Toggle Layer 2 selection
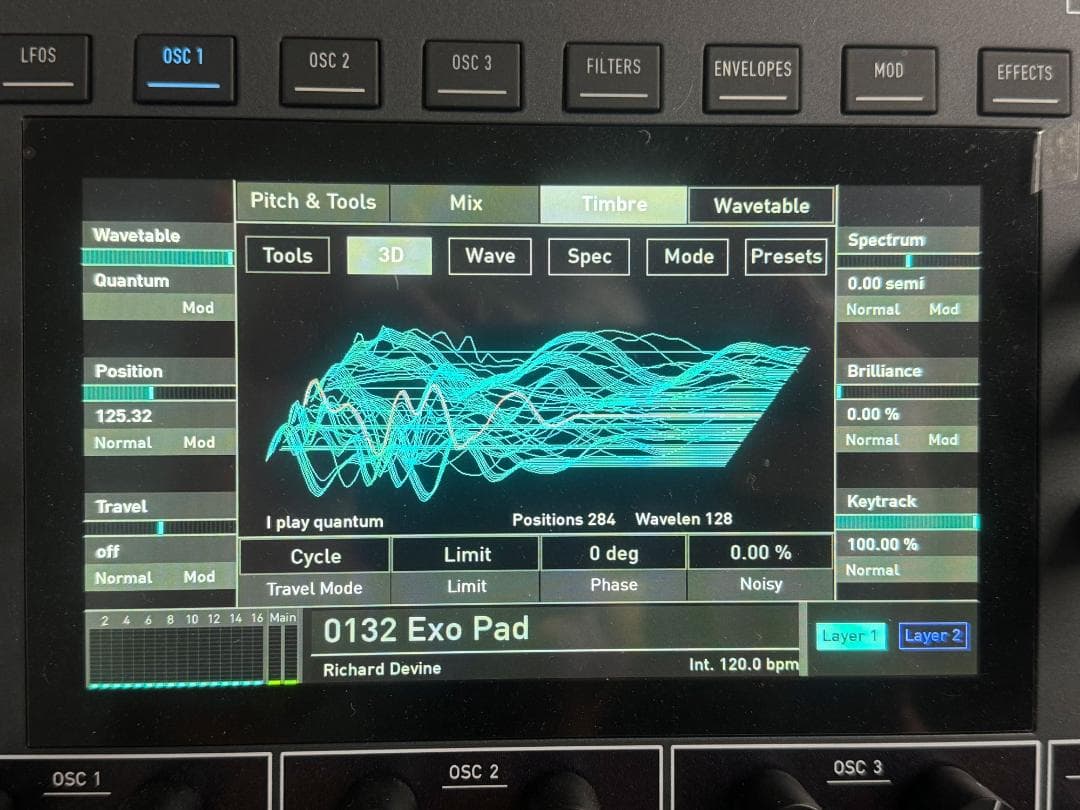The height and width of the screenshot is (810, 1080). click(x=932, y=636)
